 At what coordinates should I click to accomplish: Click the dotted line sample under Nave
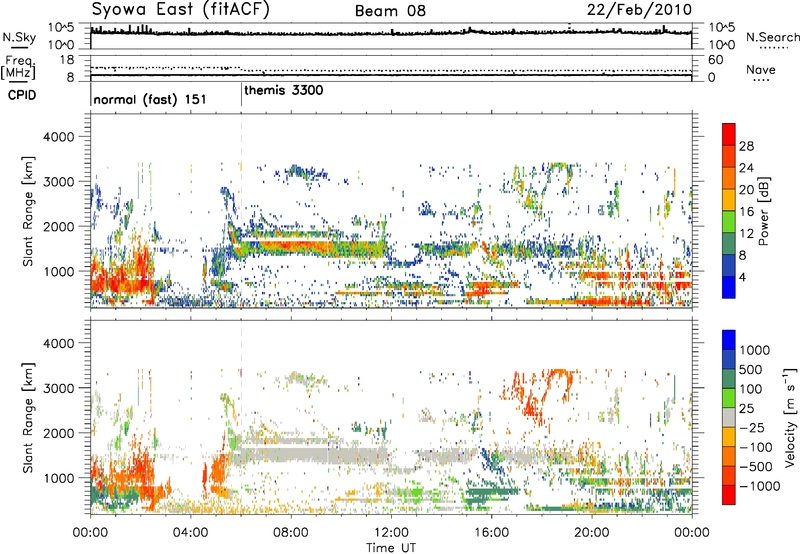coord(761,80)
